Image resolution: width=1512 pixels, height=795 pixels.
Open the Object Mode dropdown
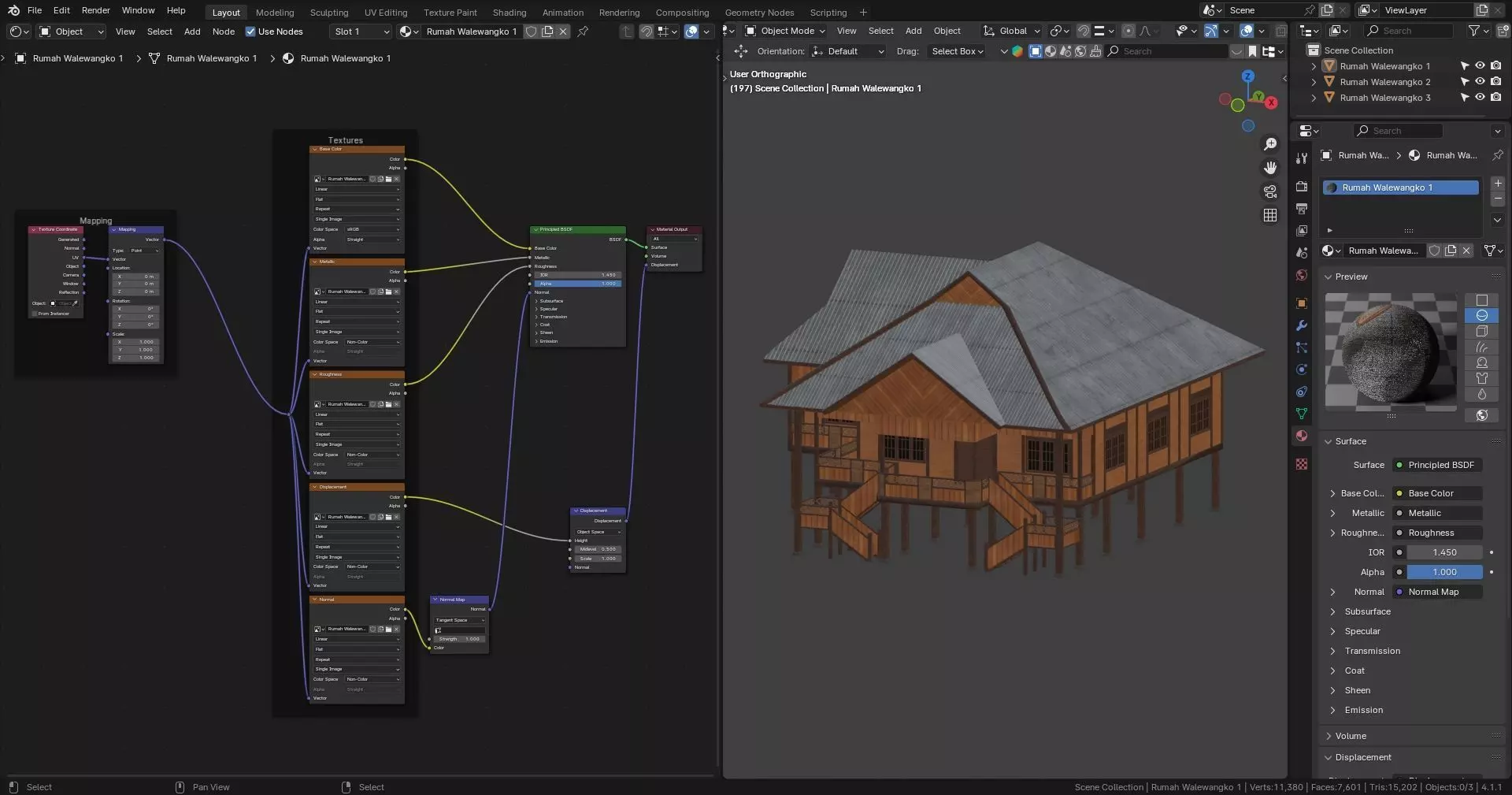click(x=784, y=31)
